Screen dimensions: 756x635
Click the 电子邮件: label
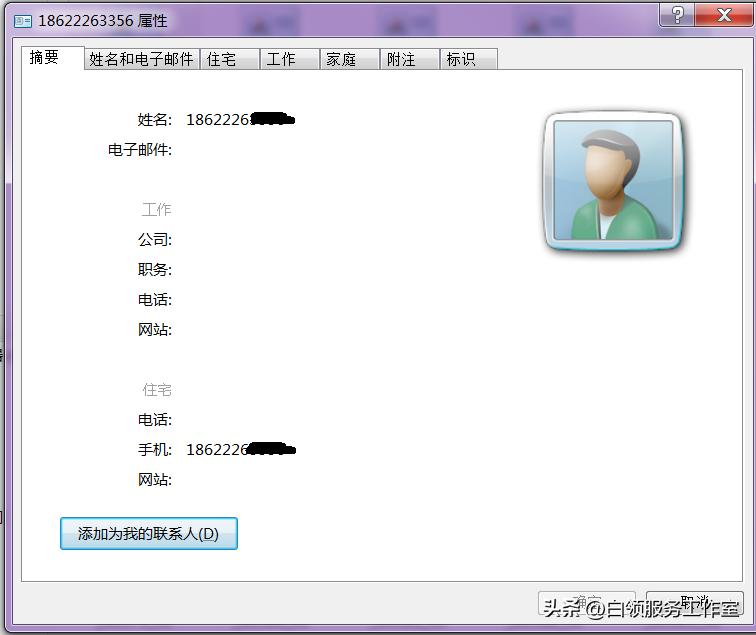[x=140, y=150]
